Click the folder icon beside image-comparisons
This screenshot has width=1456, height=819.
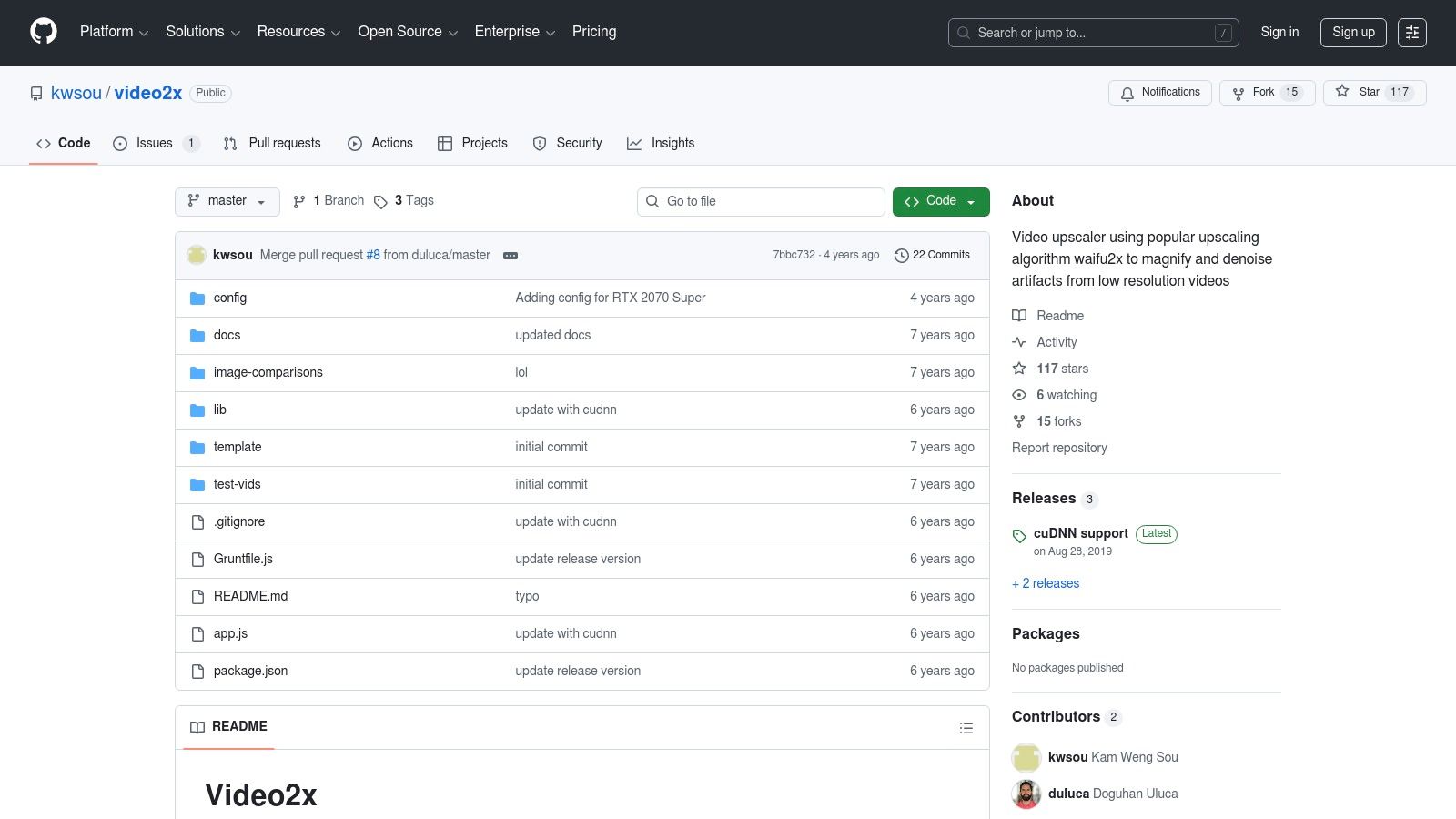197,373
